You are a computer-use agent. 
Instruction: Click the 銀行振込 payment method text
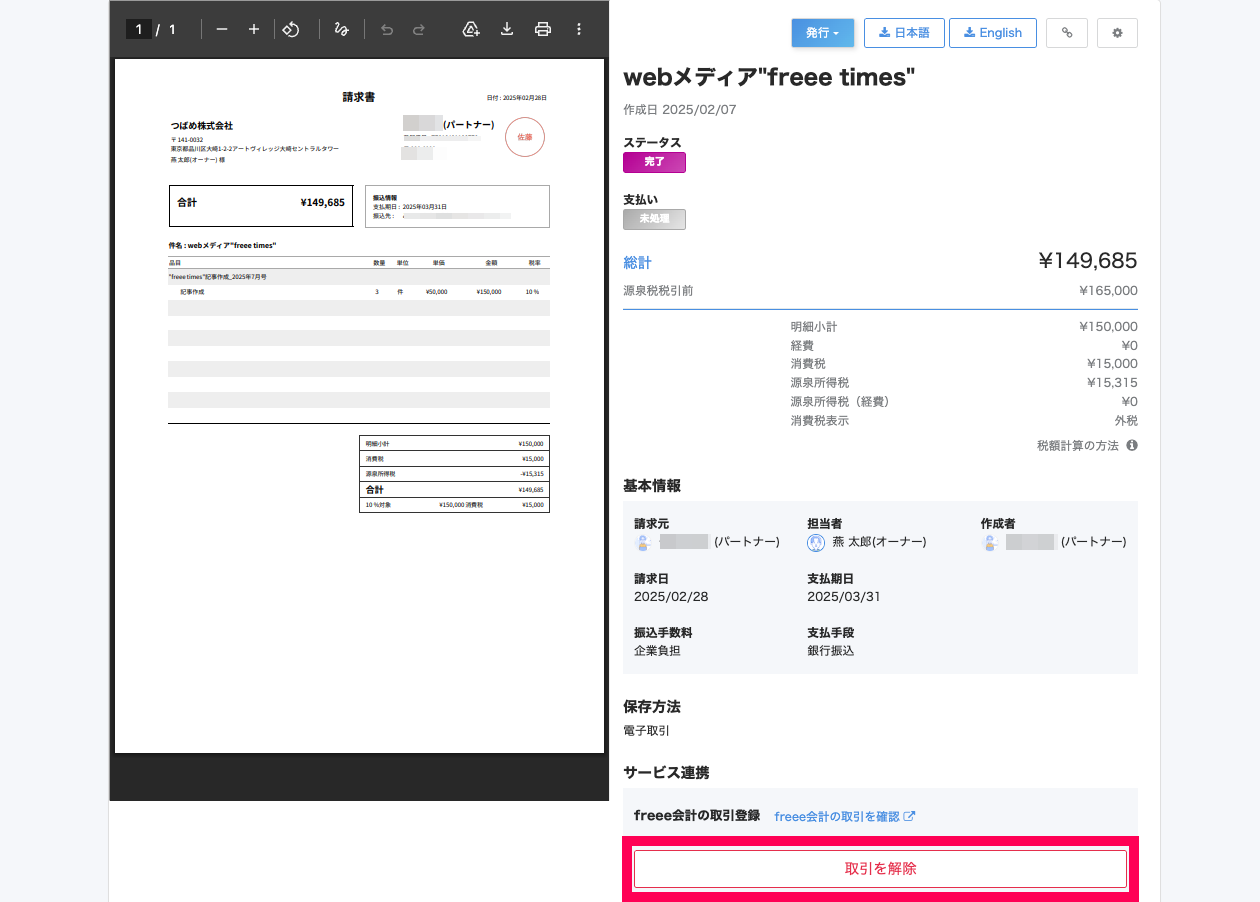click(831, 651)
